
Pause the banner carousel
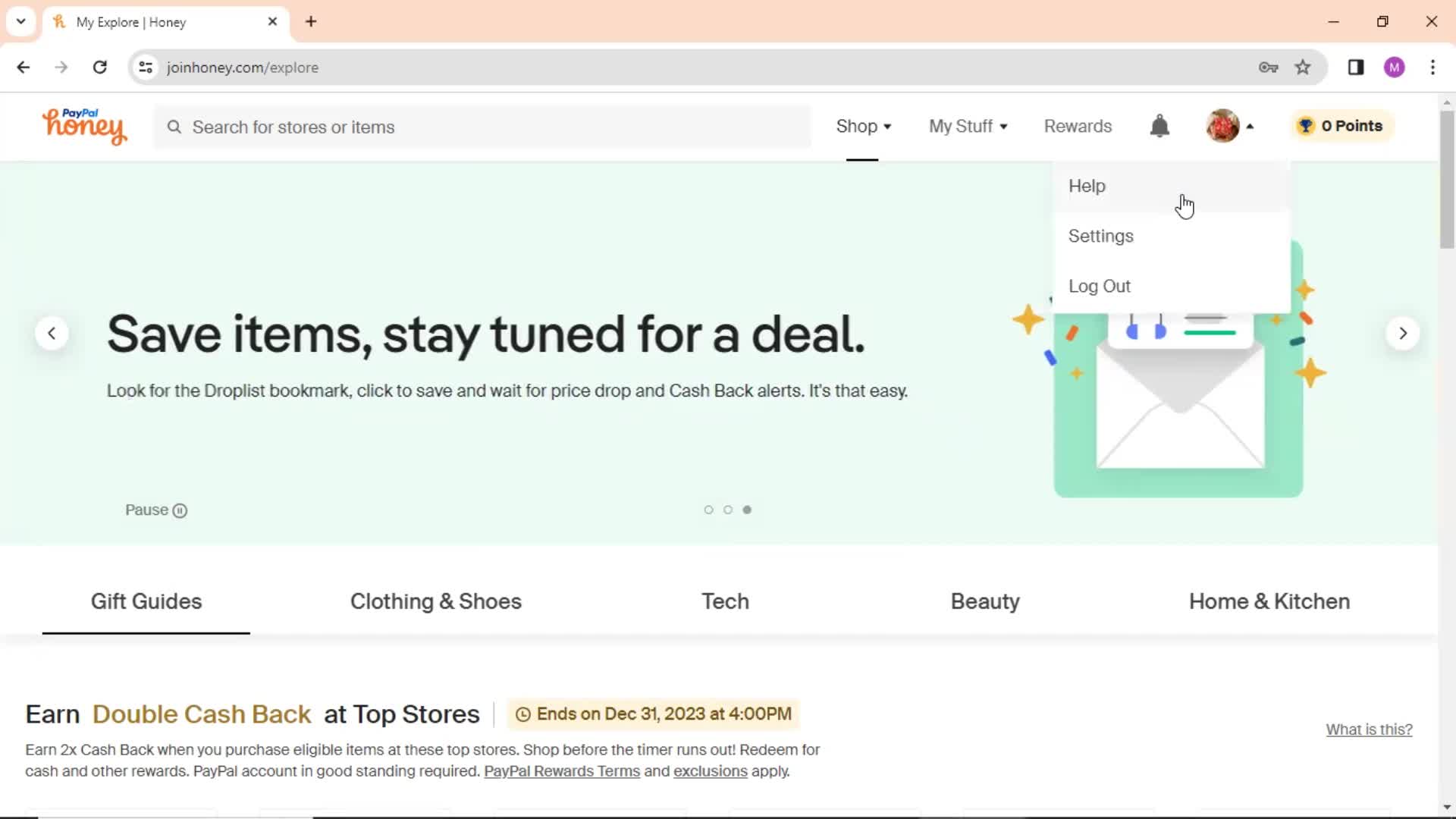click(156, 510)
